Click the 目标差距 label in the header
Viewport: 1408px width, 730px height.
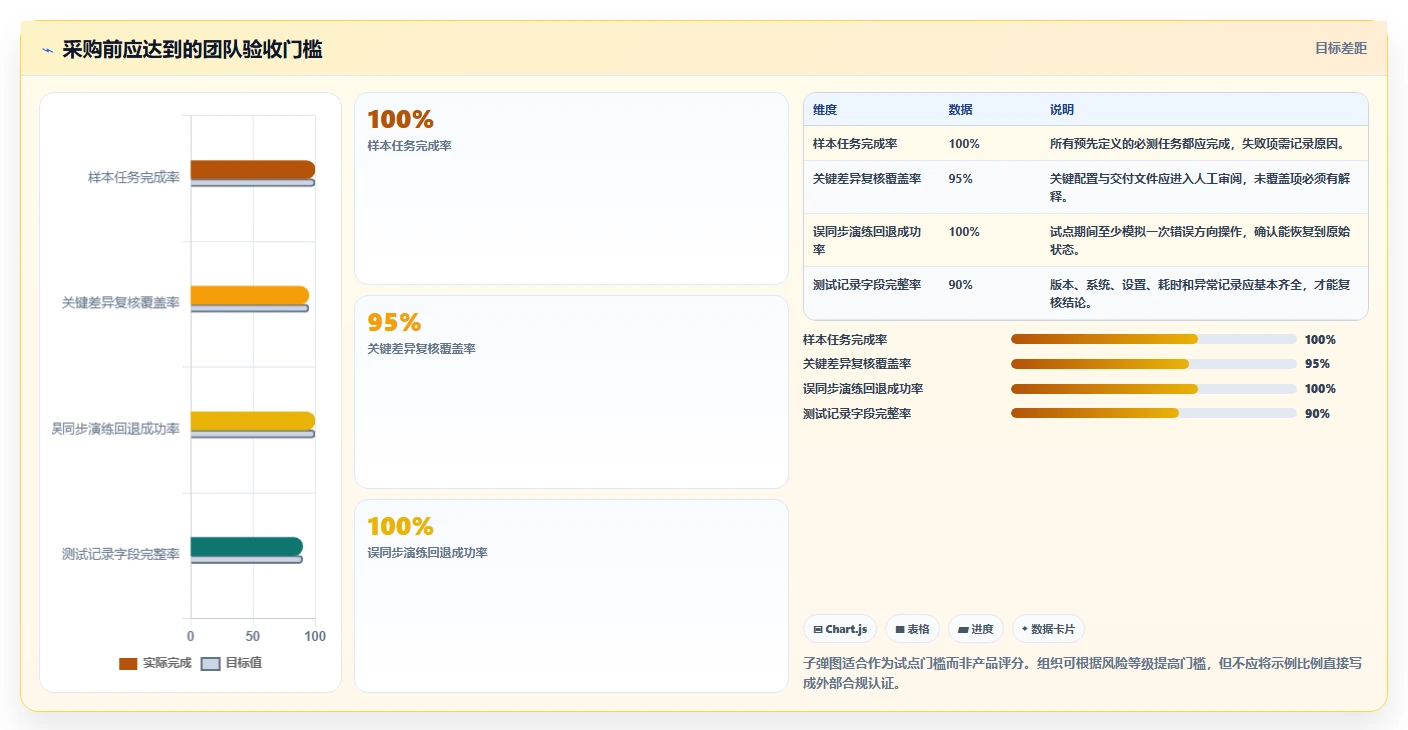(1341, 48)
